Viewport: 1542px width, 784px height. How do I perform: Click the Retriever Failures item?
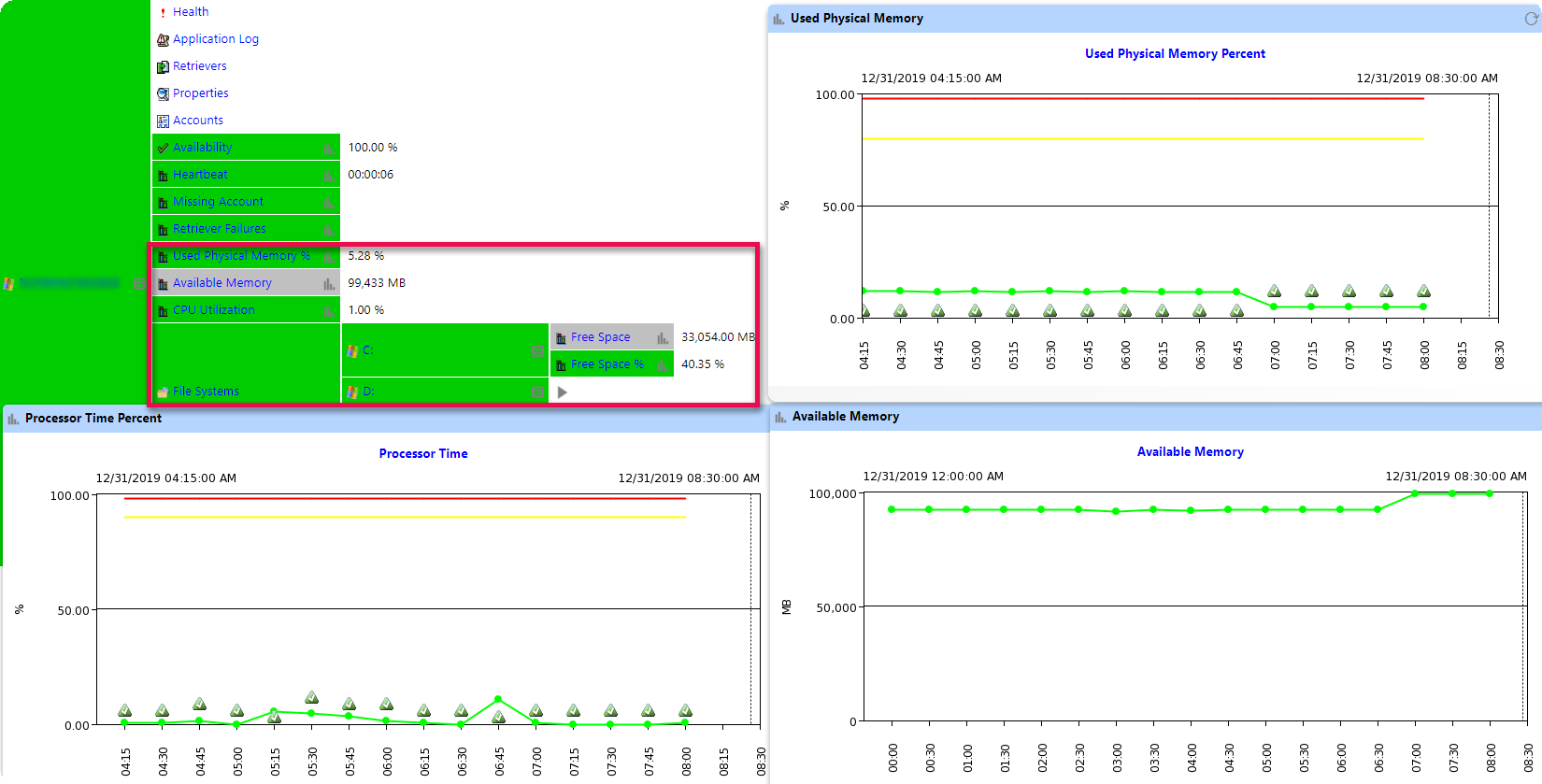(219, 229)
